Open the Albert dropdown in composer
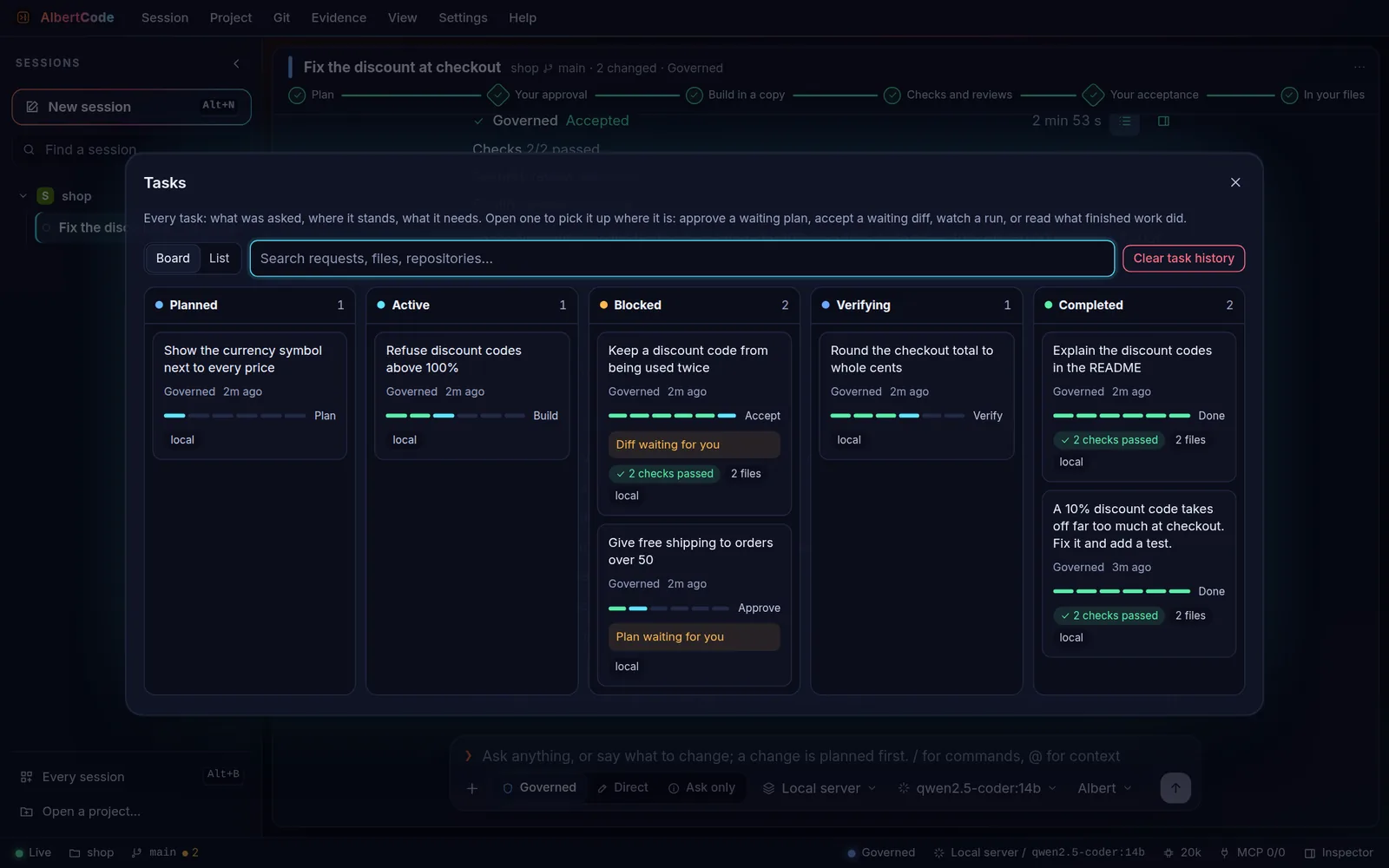This screenshot has width=1389, height=868. (x=1104, y=788)
